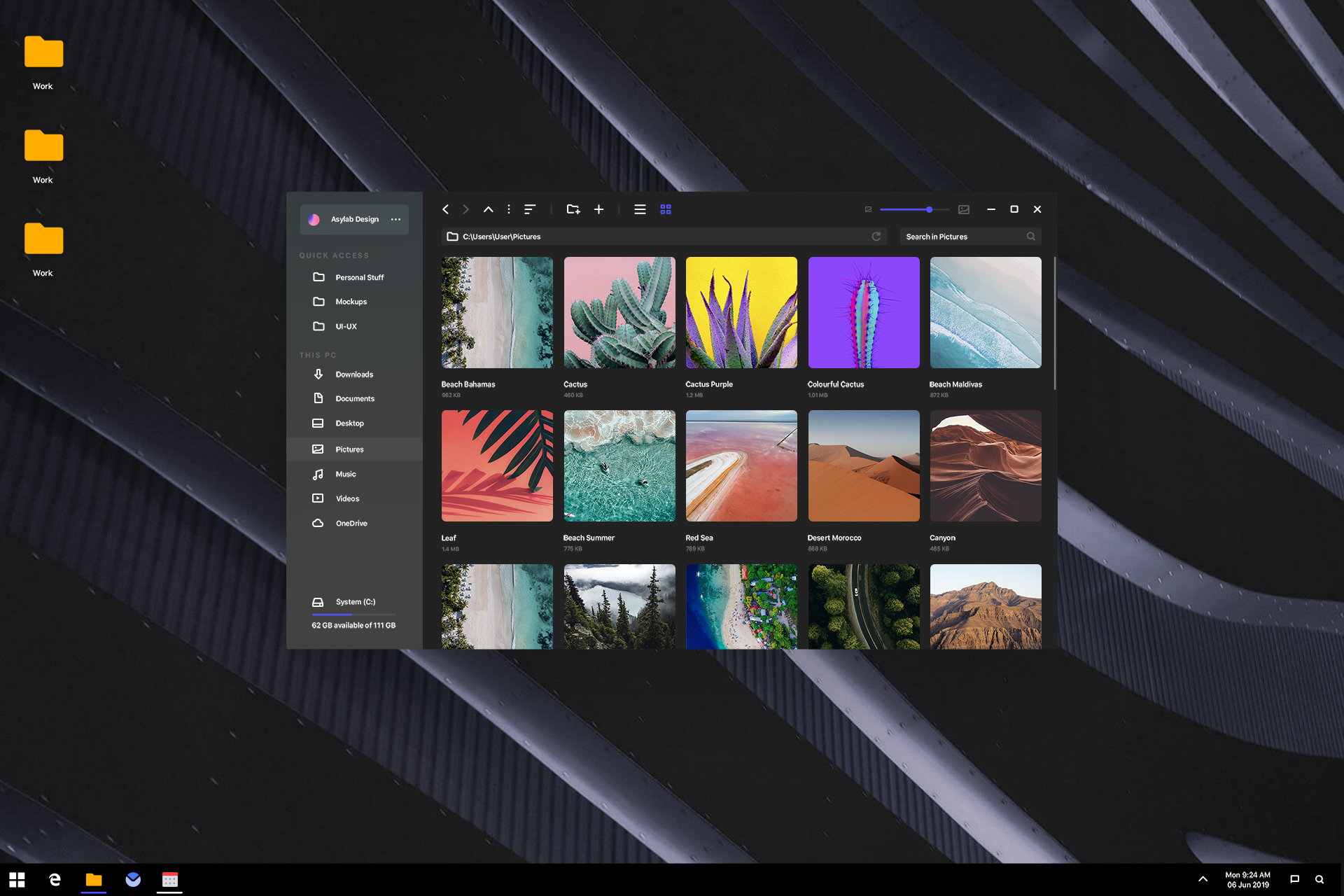Open the sort options icon
This screenshot has width=1344, height=896.
(x=530, y=209)
